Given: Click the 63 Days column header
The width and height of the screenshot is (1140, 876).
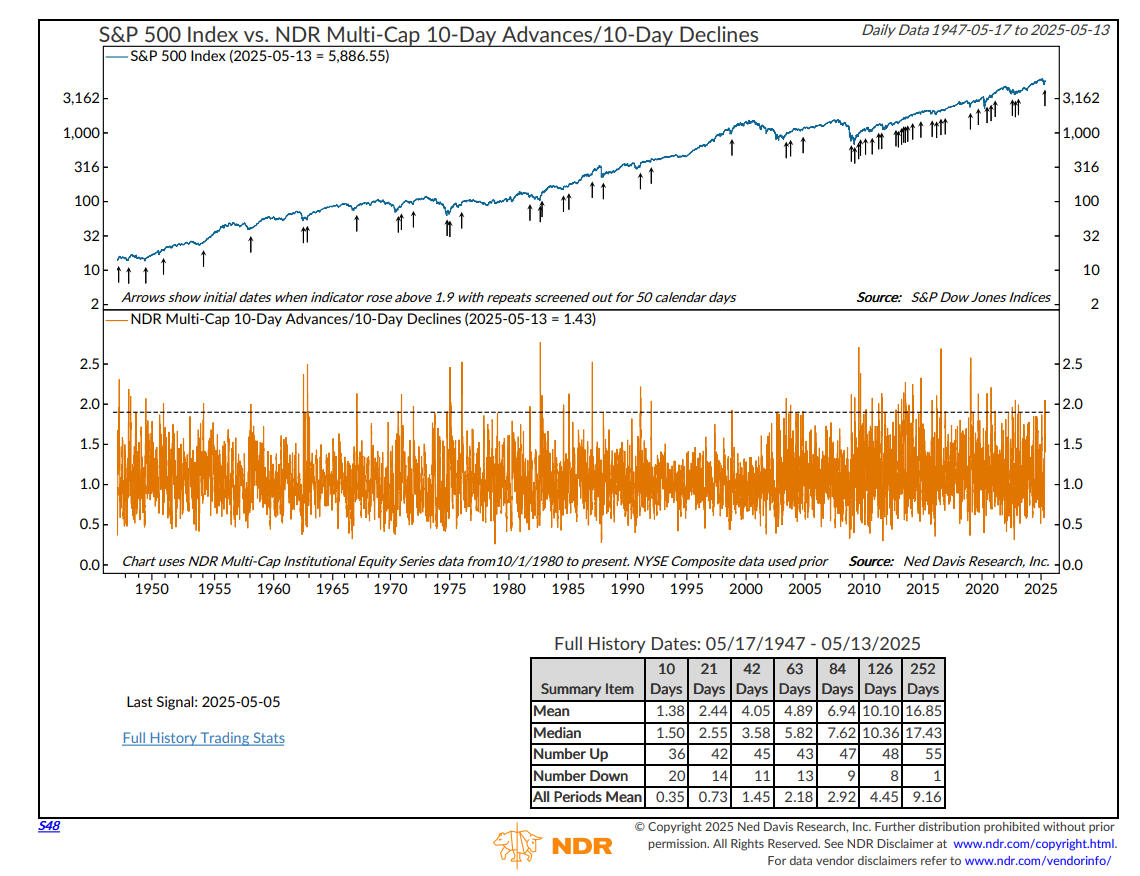Looking at the screenshot, I should coord(795,678).
